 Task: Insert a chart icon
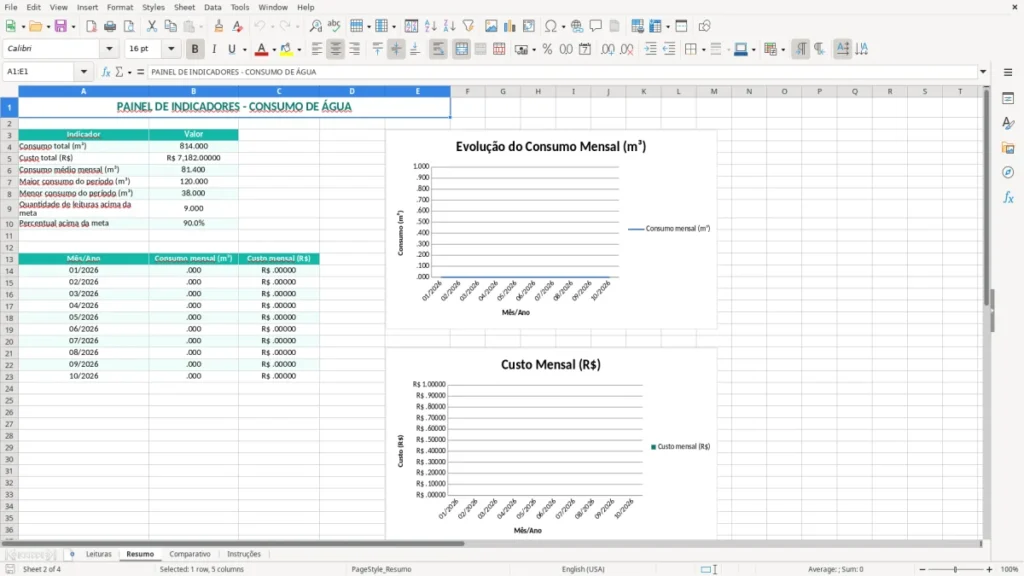510,26
